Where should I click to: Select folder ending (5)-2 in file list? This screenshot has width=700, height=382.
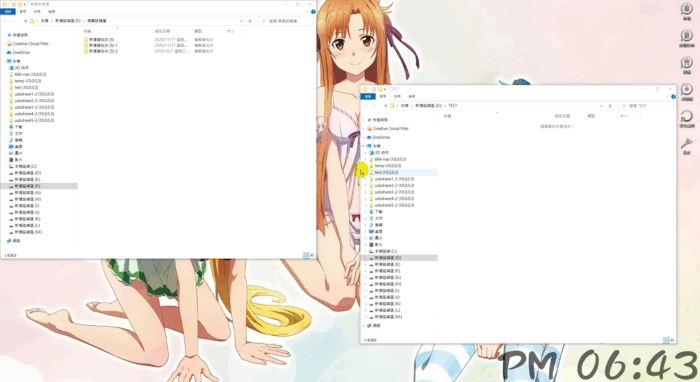coord(100,51)
